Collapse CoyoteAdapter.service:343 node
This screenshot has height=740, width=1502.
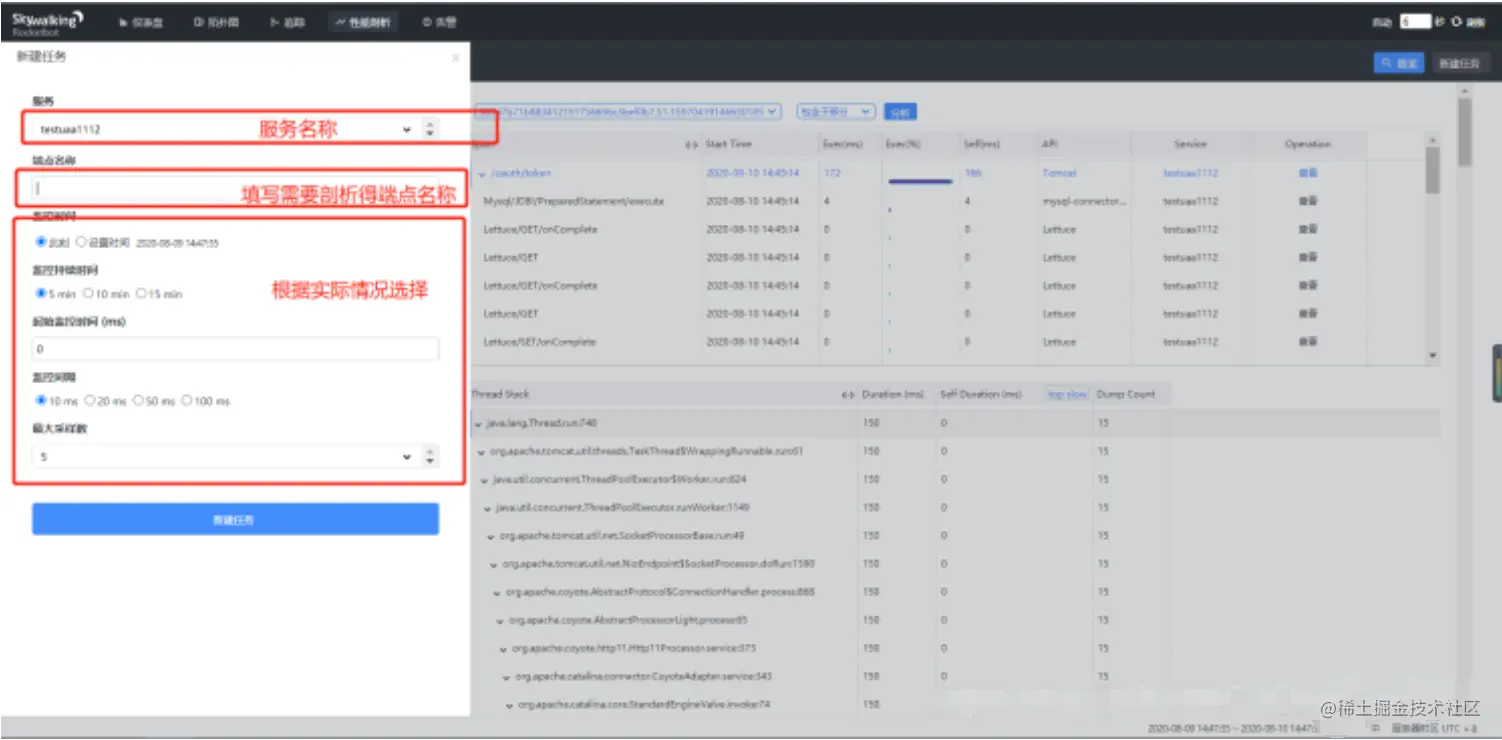506,677
